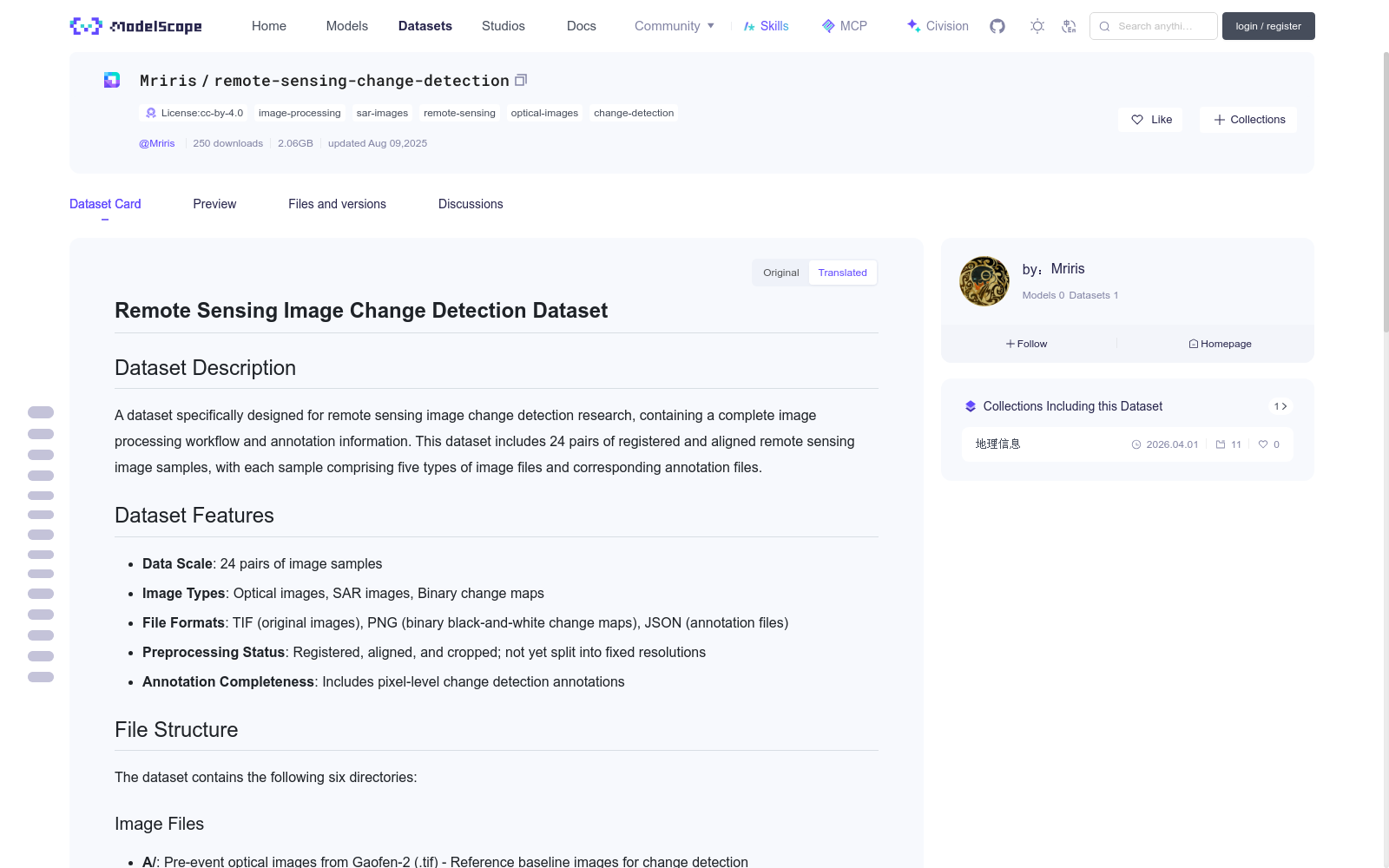The image size is (1389, 868).
Task: Open the Datasets menu item
Action: point(425,26)
